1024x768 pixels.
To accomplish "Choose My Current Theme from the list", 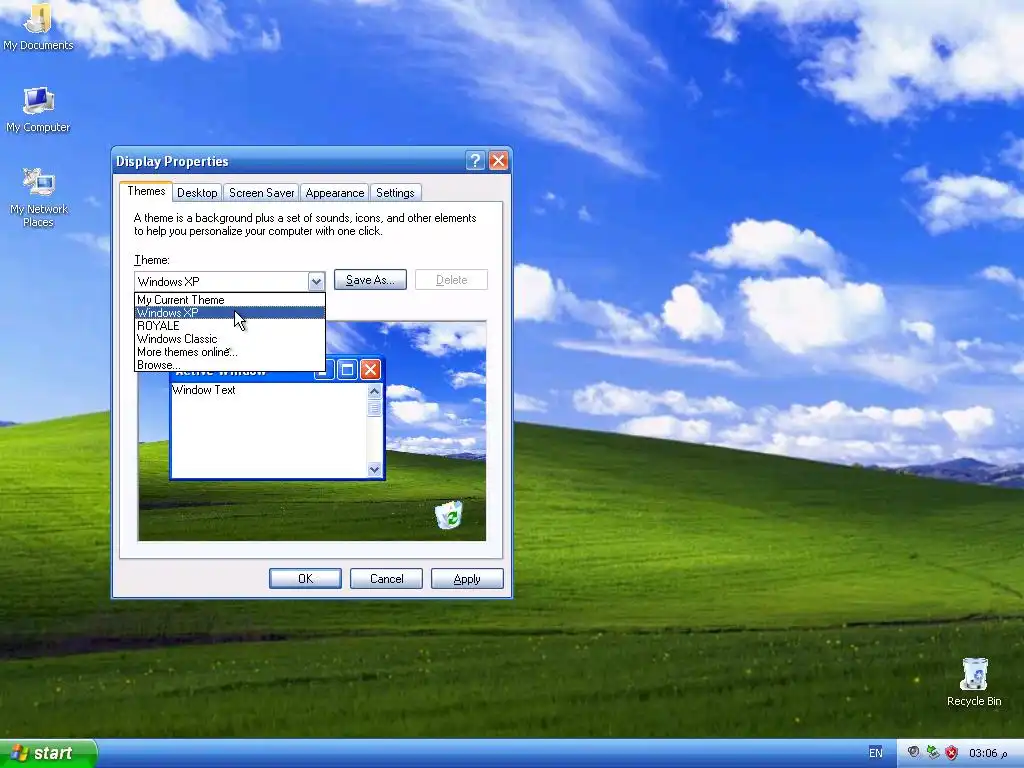I will tap(229, 300).
